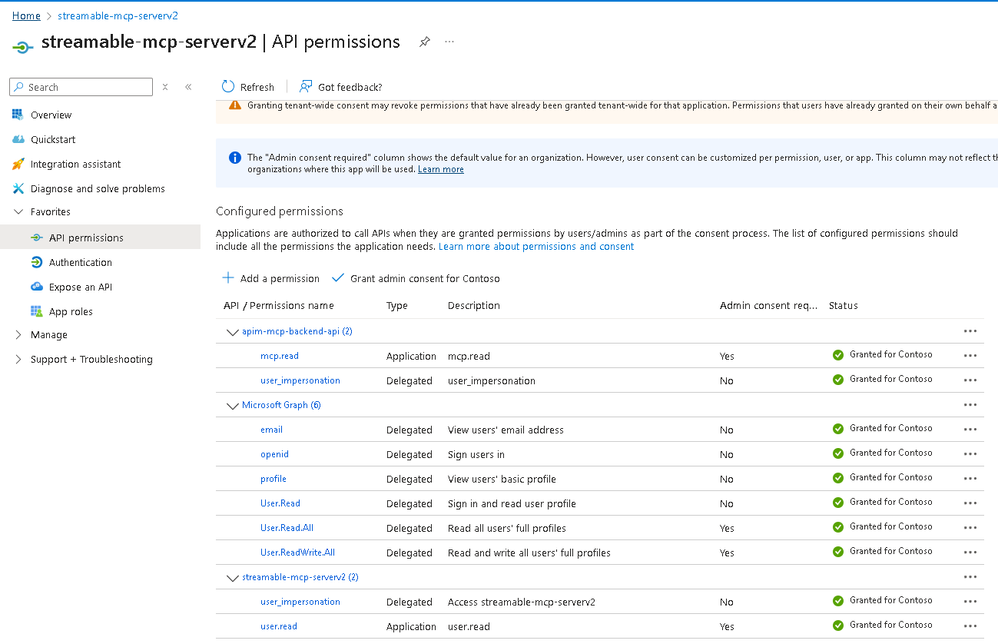Expand the Manage section
The image size is (998, 641).
click(x=18, y=335)
